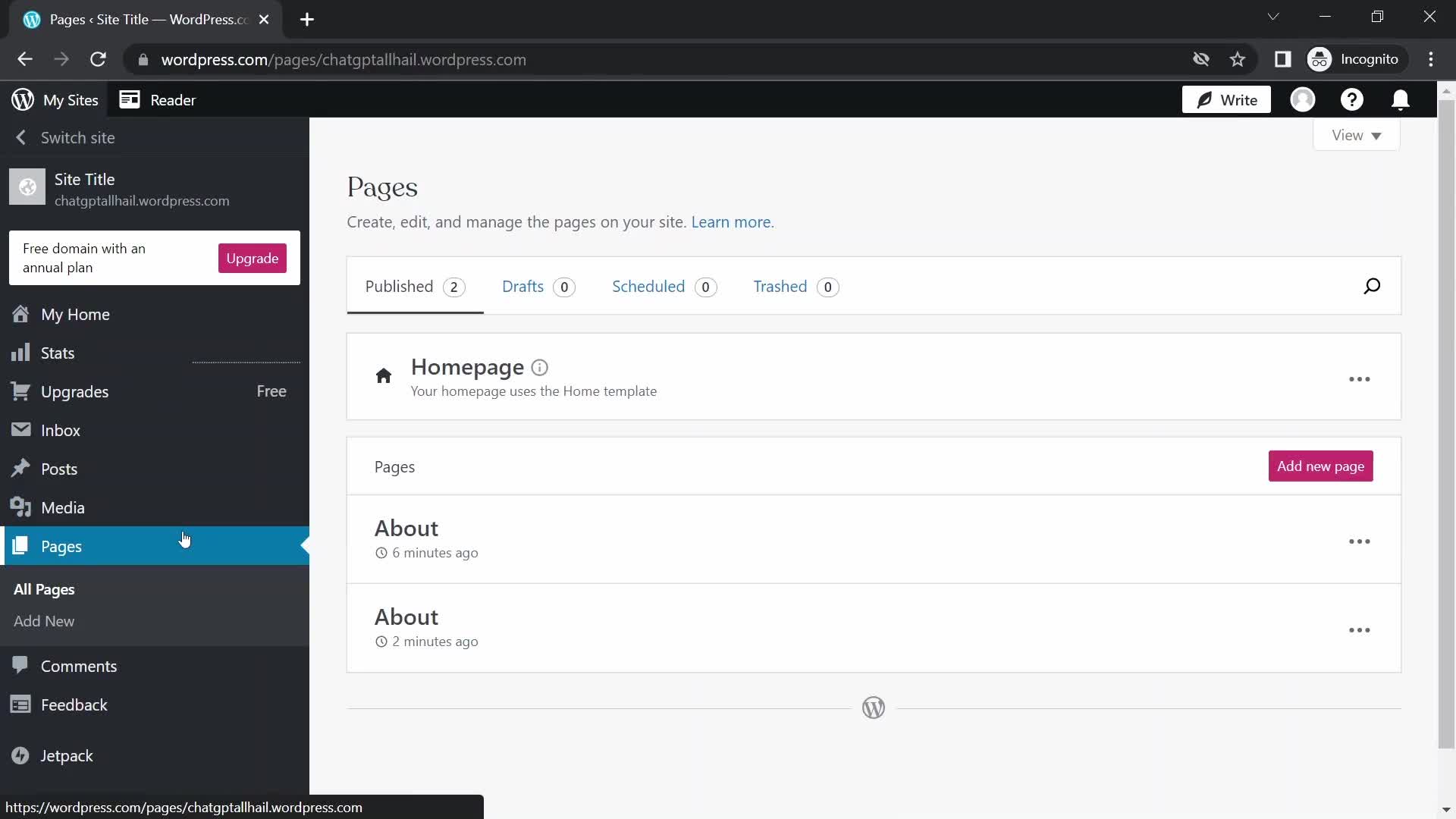Screen dimensions: 1456x819
Task: Open Inbox messages
Action: [60, 430]
